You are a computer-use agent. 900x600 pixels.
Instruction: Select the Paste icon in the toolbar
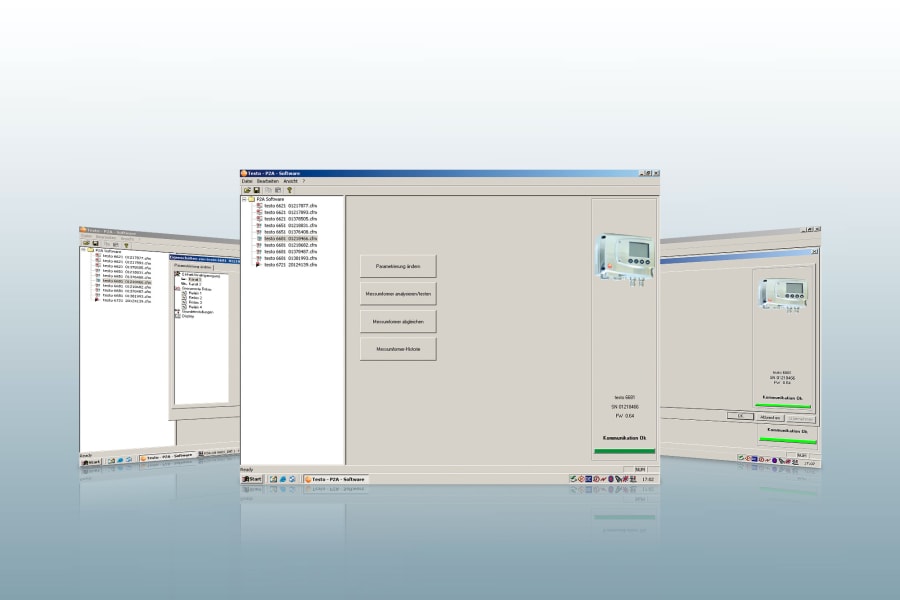(x=277, y=189)
